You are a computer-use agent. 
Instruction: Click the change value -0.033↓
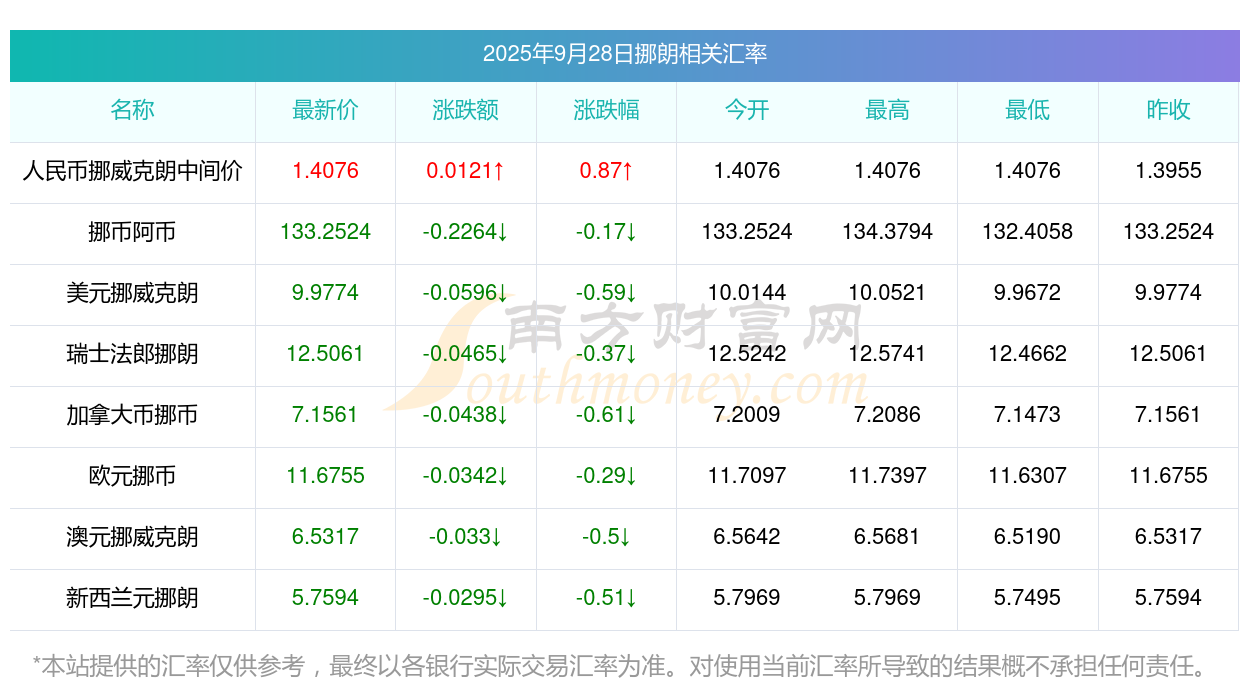click(466, 537)
